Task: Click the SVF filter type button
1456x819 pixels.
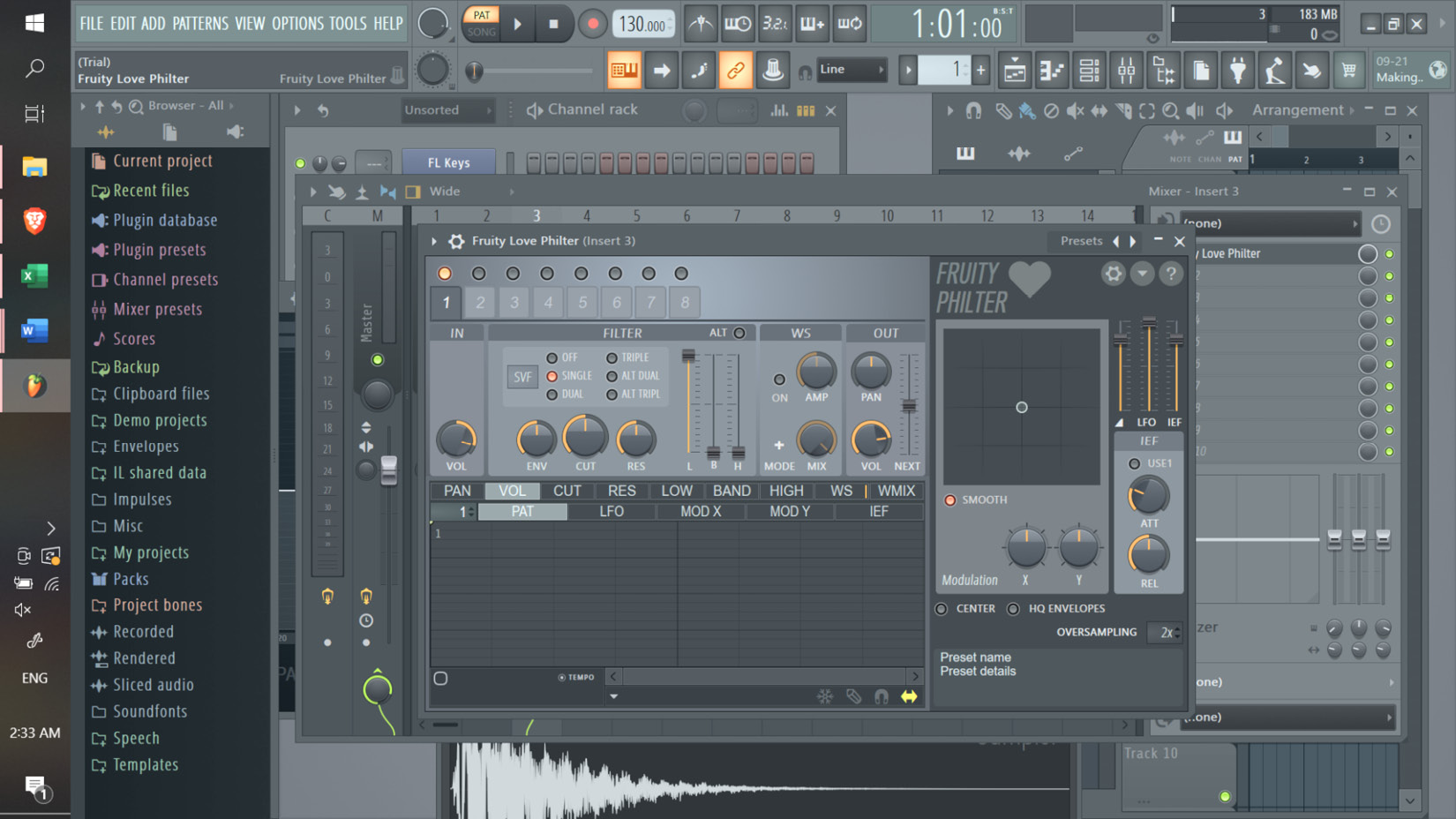Action: tap(522, 377)
